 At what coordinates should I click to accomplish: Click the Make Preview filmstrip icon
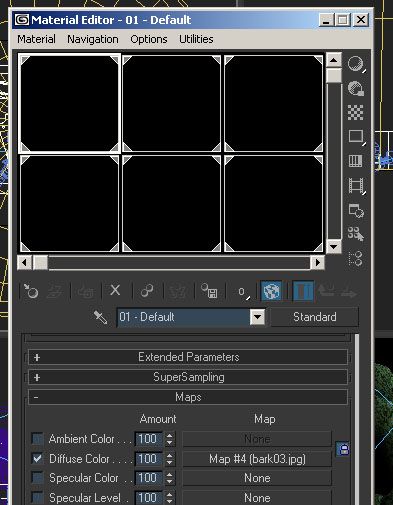356,186
